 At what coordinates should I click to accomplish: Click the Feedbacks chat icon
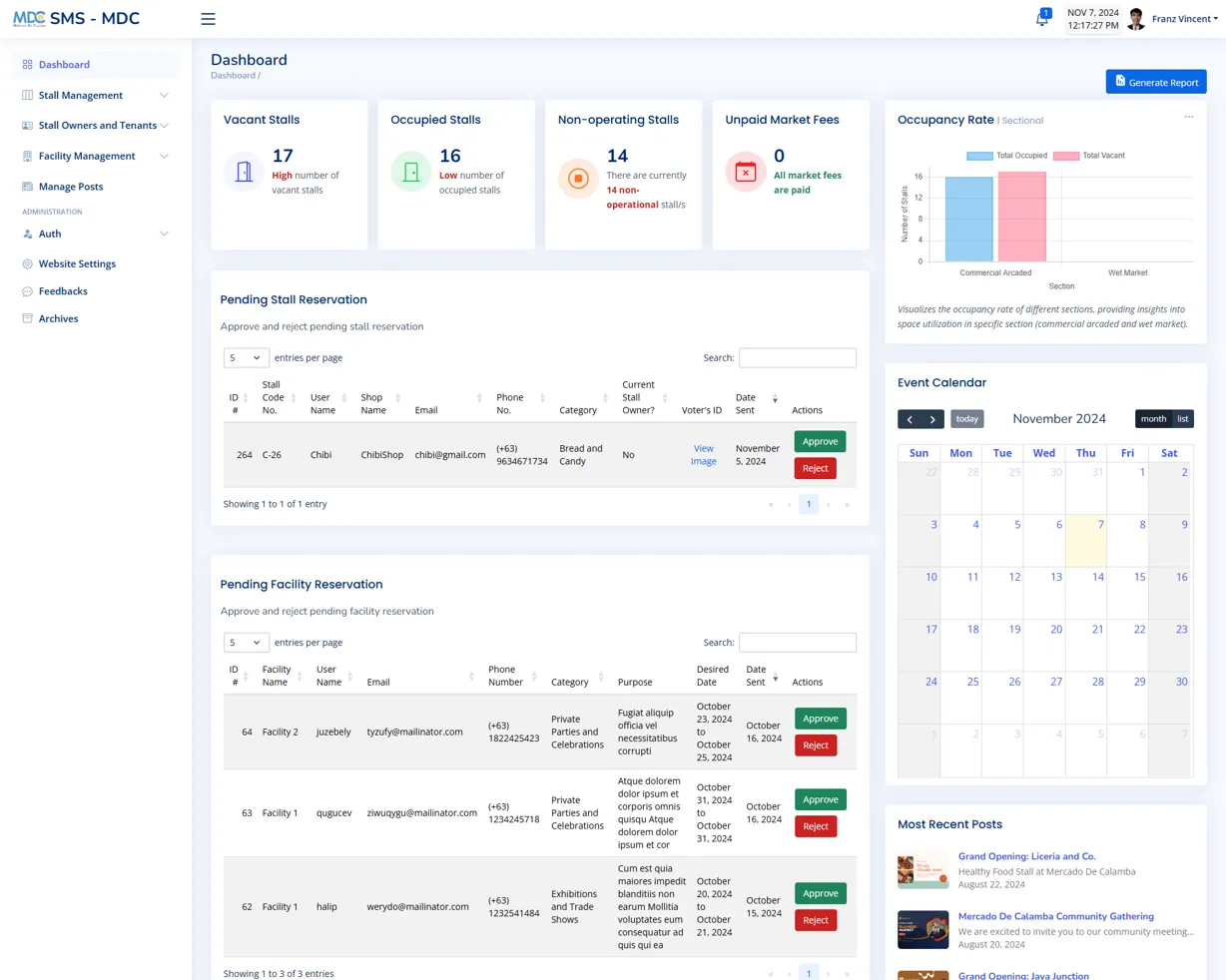[x=27, y=291]
